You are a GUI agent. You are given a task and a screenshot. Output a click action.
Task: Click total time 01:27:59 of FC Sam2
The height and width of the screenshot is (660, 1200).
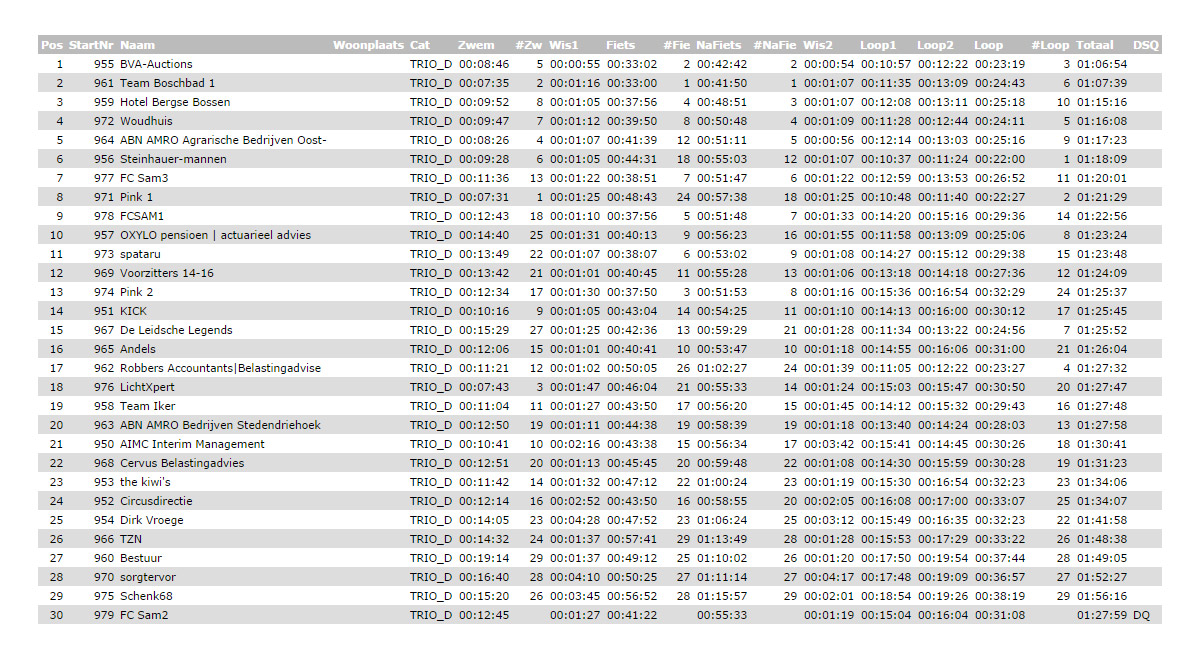[1102, 615]
